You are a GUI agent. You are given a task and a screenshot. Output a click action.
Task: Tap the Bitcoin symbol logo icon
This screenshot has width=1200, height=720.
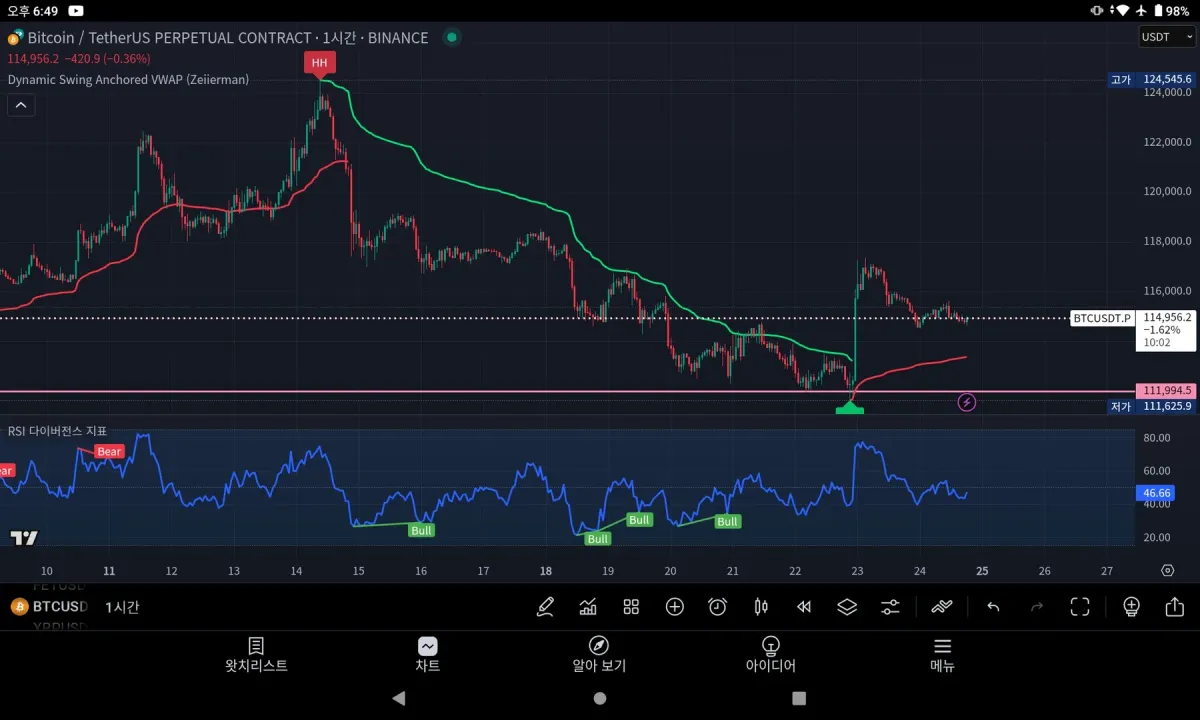(14, 38)
